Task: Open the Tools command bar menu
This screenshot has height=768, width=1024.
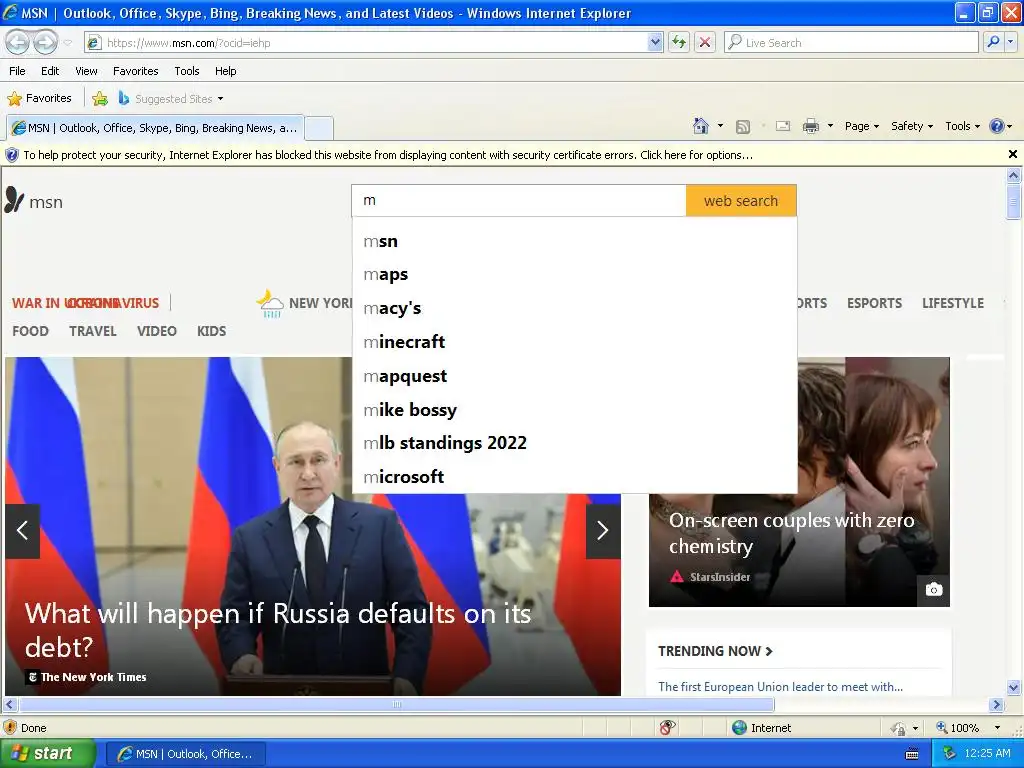Action: click(x=963, y=126)
